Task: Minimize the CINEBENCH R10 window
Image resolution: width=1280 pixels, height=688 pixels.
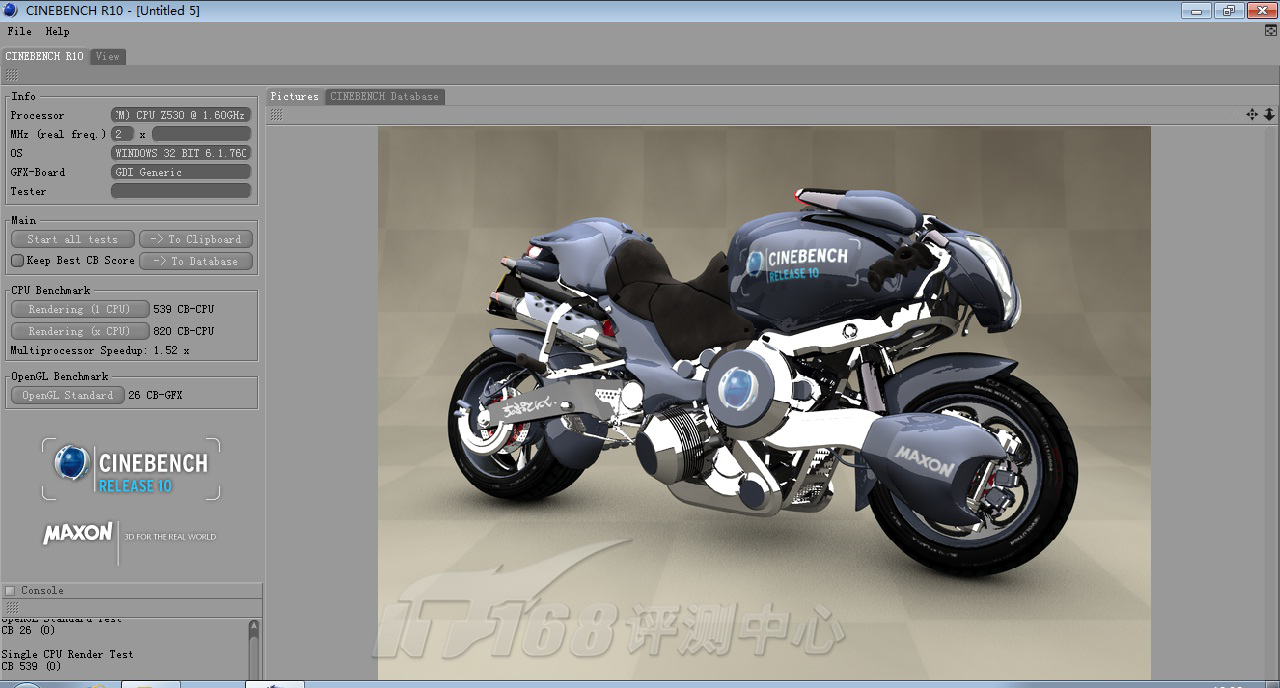Action: pos(1196,11)
